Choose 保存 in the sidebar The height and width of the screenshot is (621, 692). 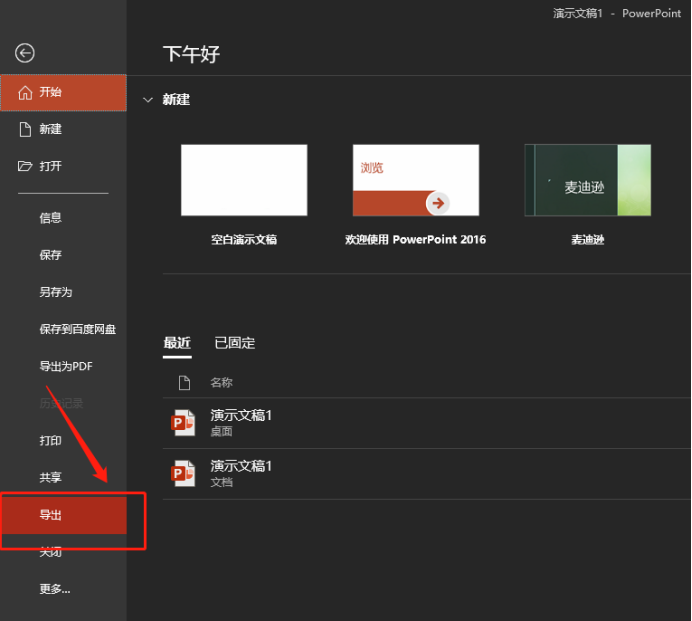(x=50, y=255)
